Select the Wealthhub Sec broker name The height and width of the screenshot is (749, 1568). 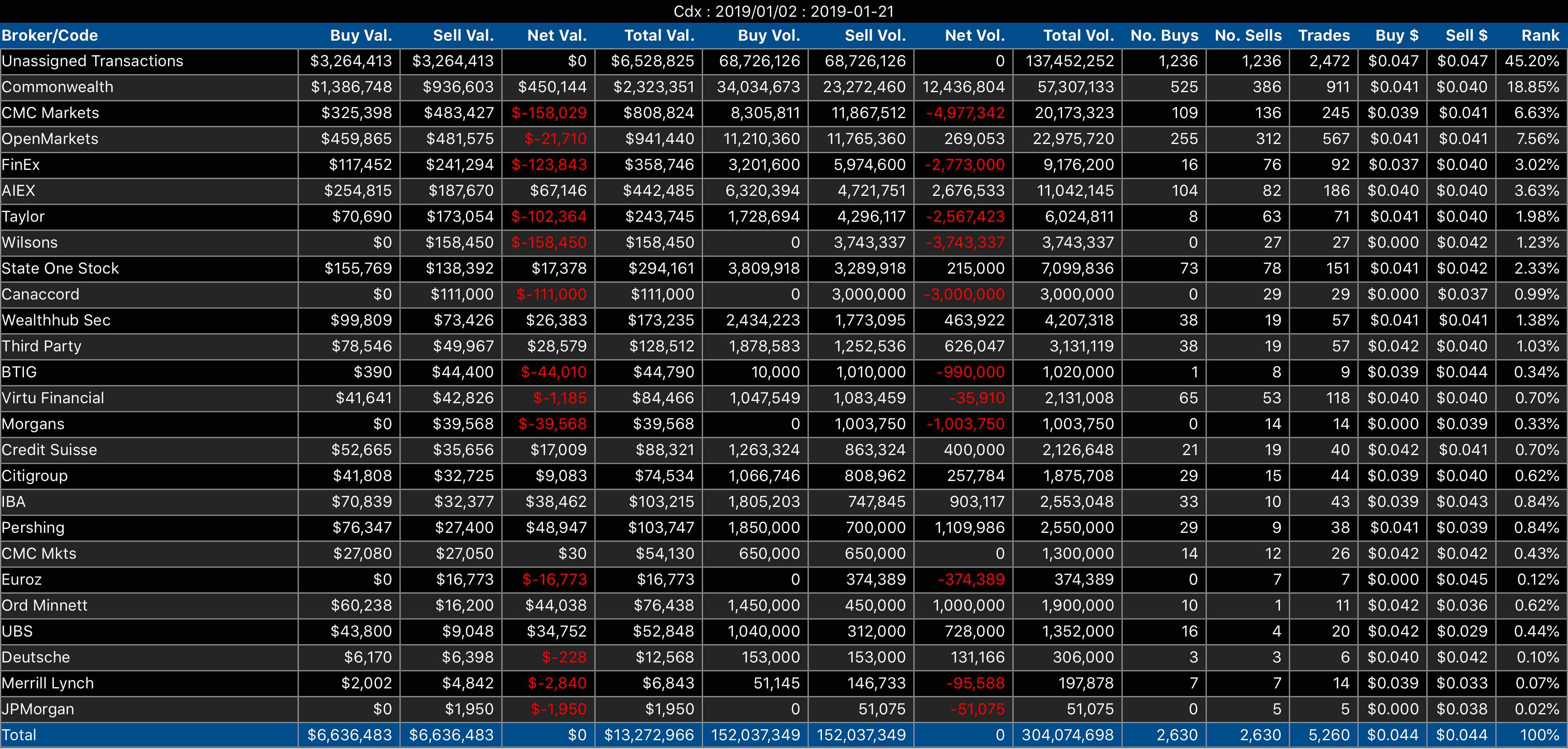tap(56, 320)
